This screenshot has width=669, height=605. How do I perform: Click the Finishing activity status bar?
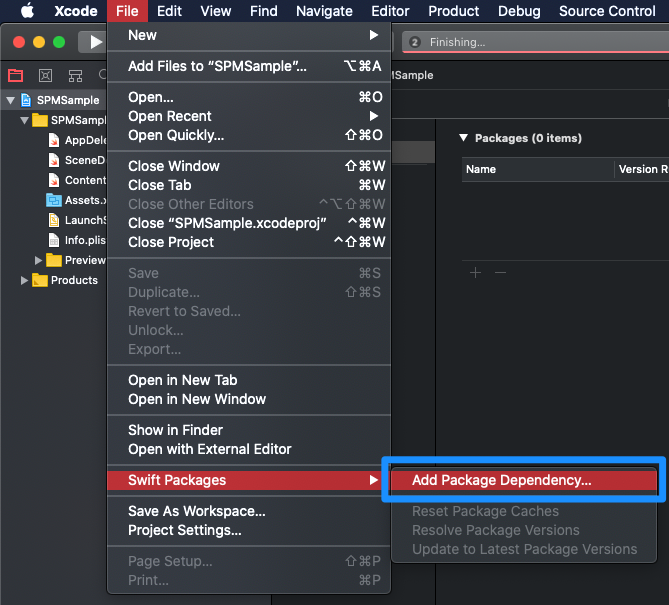click(535, 42)
